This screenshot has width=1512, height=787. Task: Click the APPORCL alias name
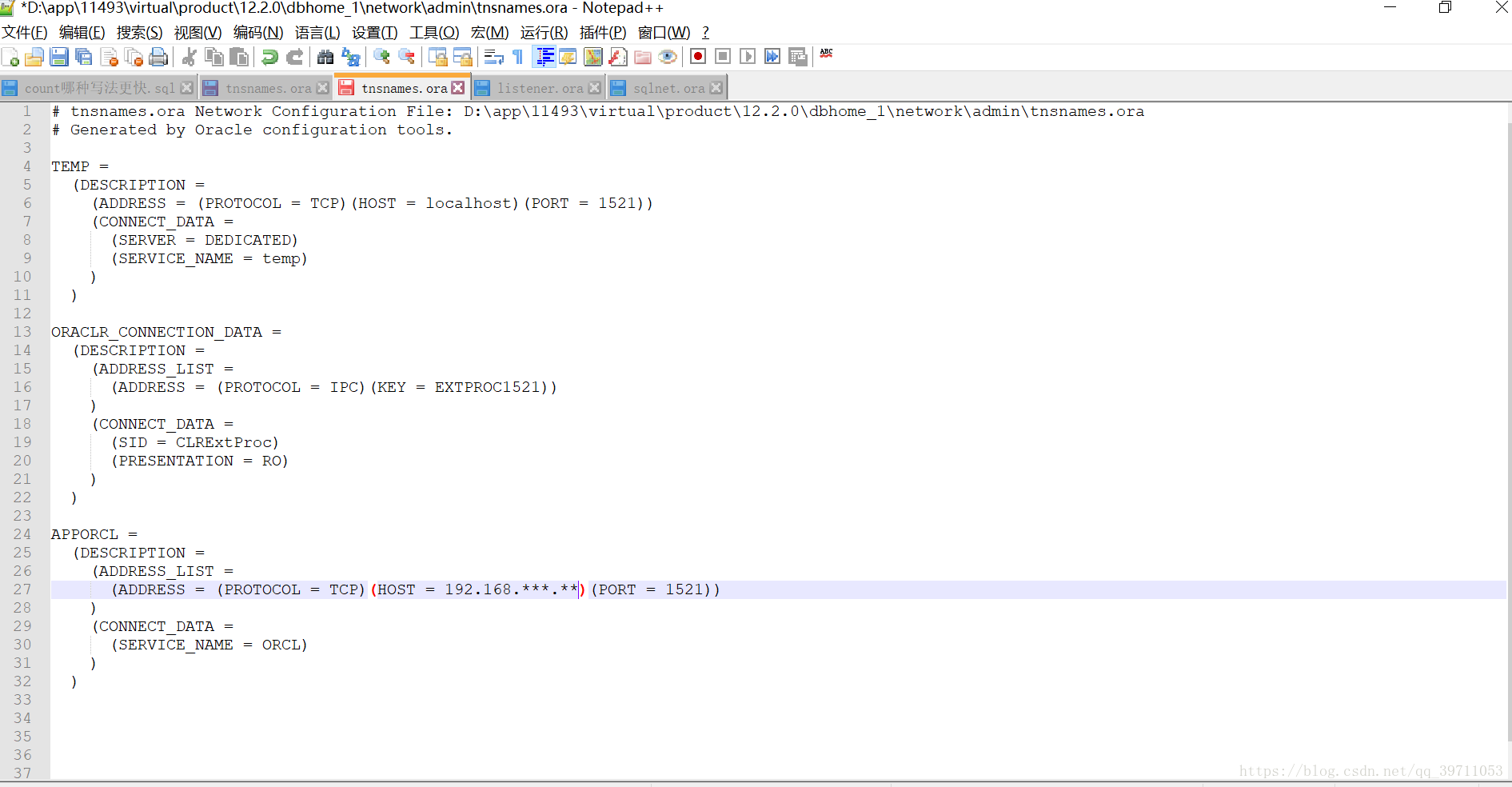pyautogui.click(x=85, y=534)
